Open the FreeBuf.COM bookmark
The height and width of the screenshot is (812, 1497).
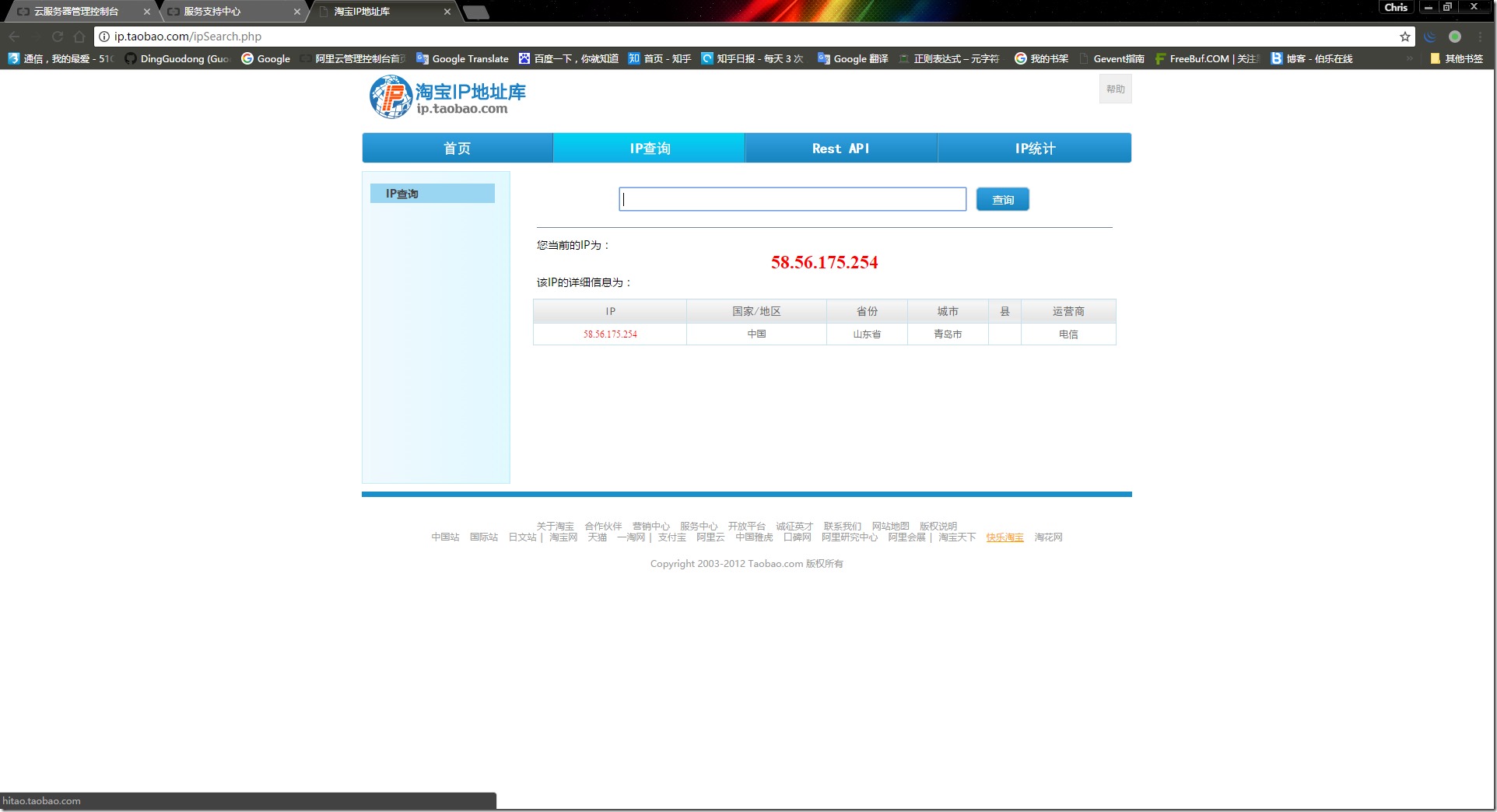click(1207, 58)
